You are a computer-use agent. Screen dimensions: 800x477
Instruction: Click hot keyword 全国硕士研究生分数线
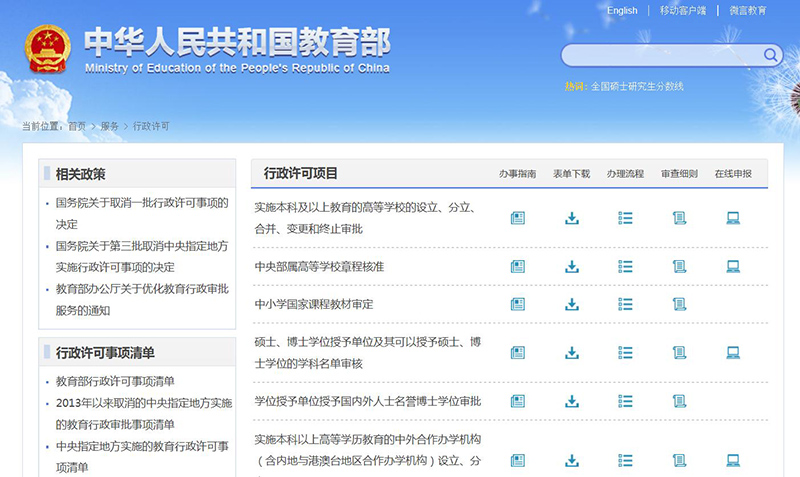(637, 86)
